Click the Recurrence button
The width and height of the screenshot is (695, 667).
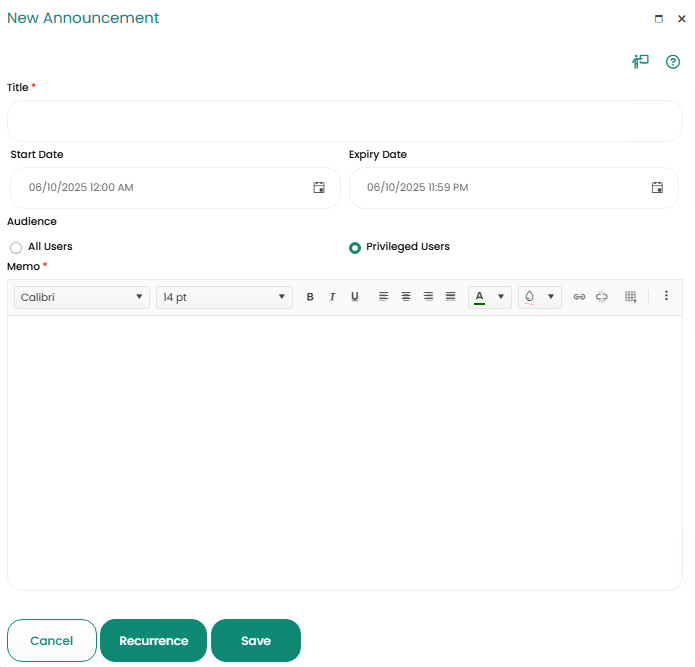(153, 641)
